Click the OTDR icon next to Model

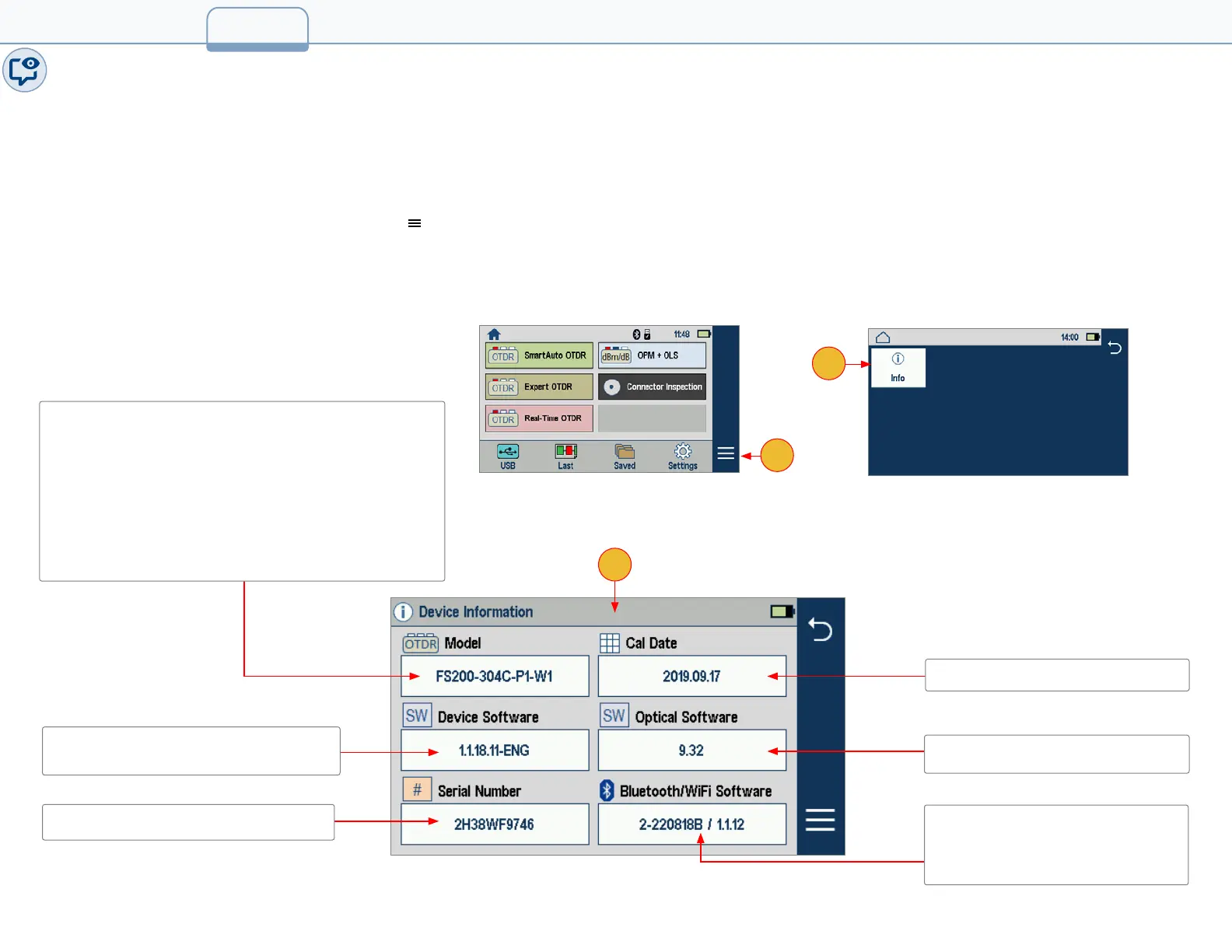[x=421, y=643]
